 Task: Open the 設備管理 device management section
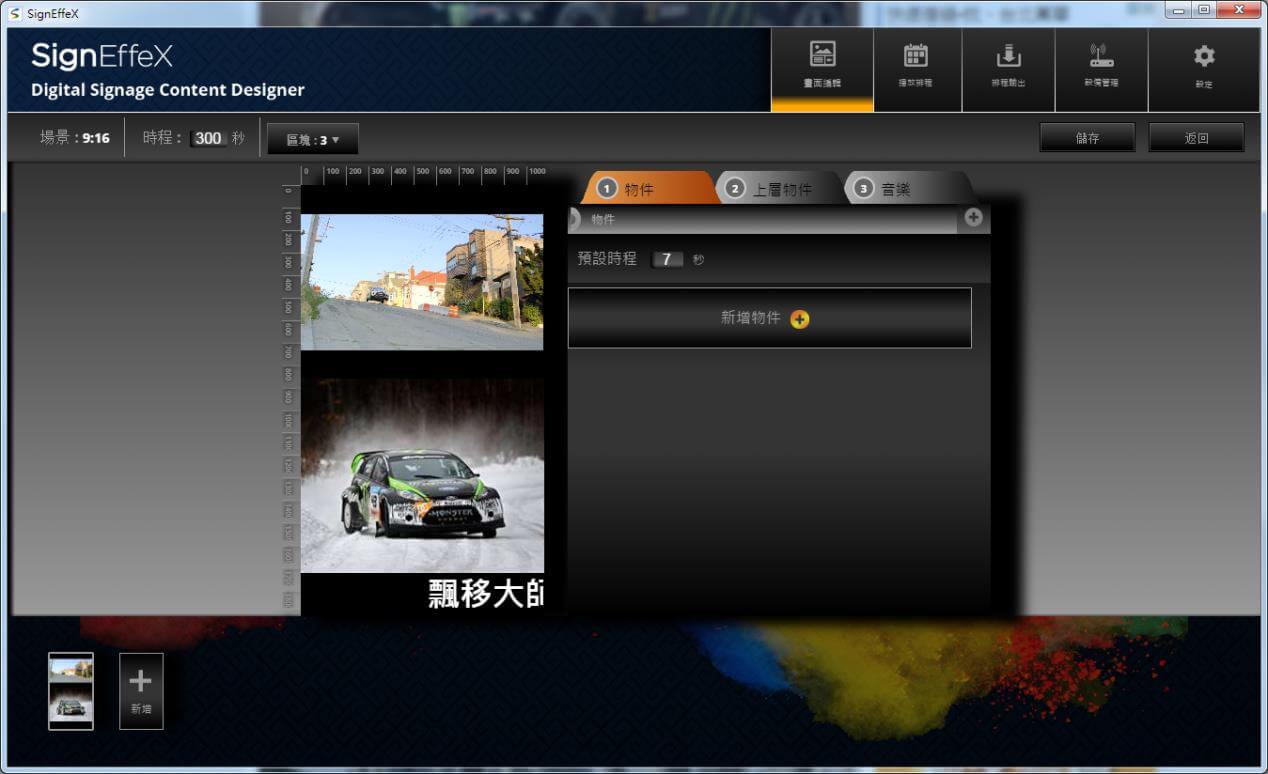pos(1101,68)
